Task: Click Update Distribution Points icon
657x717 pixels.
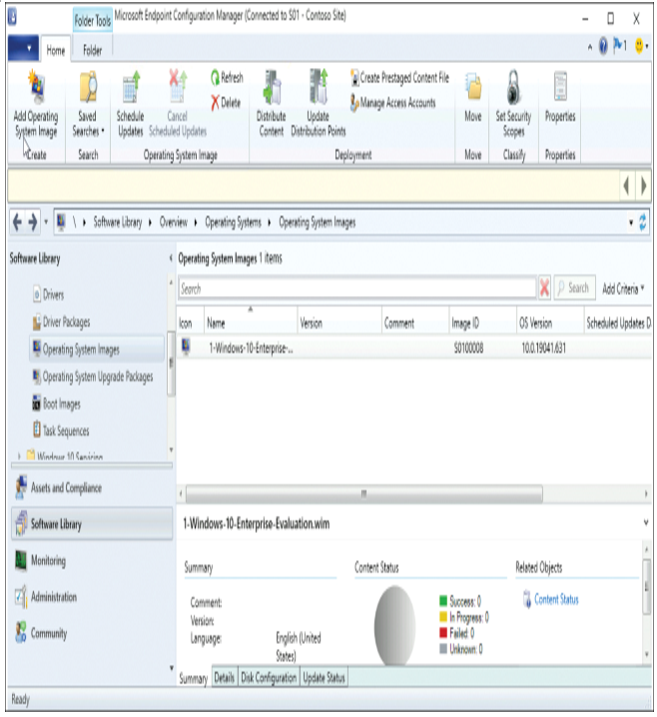Action: [x=318, y=86]
